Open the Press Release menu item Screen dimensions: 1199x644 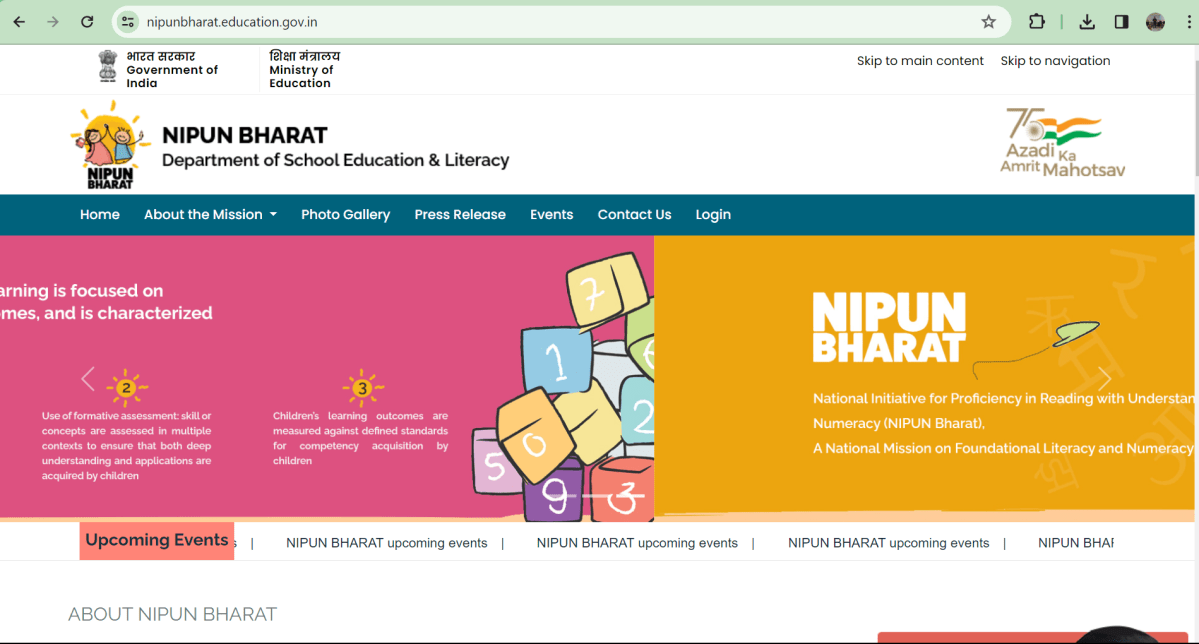click(460, 214)
